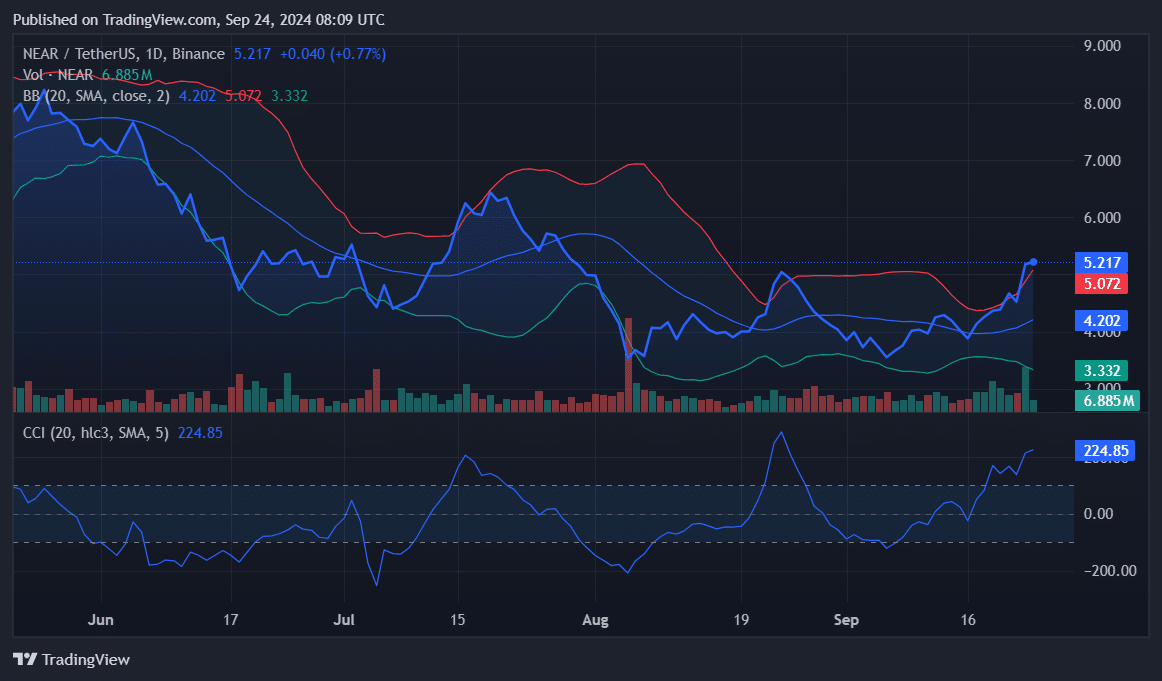Click the red 5.072 Bollinger basis badge

tap(1103, 283)
